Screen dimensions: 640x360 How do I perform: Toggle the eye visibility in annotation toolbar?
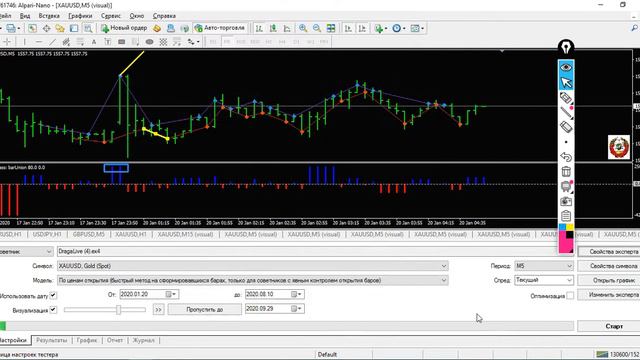(x=566, y=67)
